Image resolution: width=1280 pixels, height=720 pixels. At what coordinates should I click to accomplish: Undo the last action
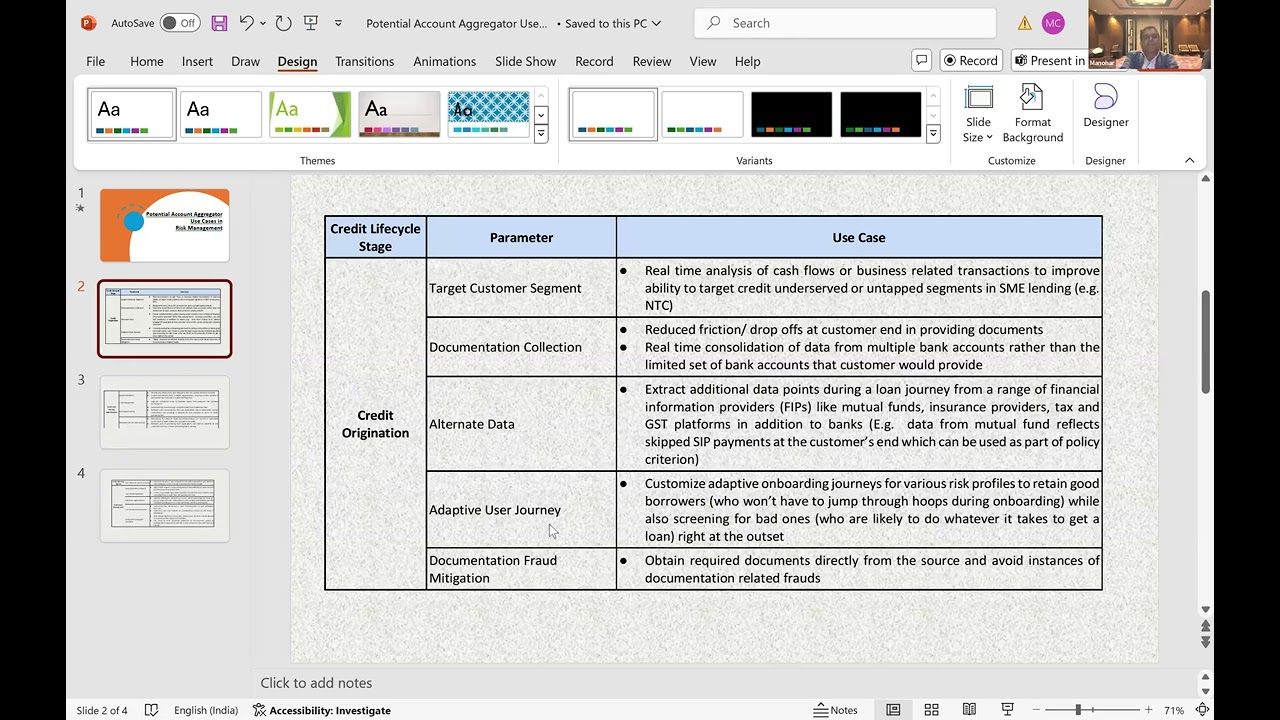[246, 23]
